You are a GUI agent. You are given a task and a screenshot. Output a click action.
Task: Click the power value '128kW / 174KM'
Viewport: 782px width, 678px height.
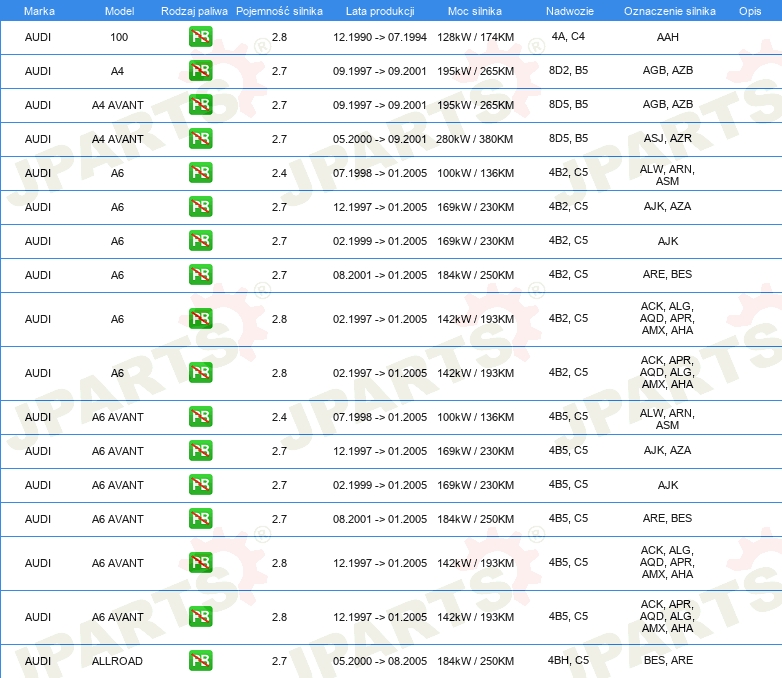tap(475, 37)
